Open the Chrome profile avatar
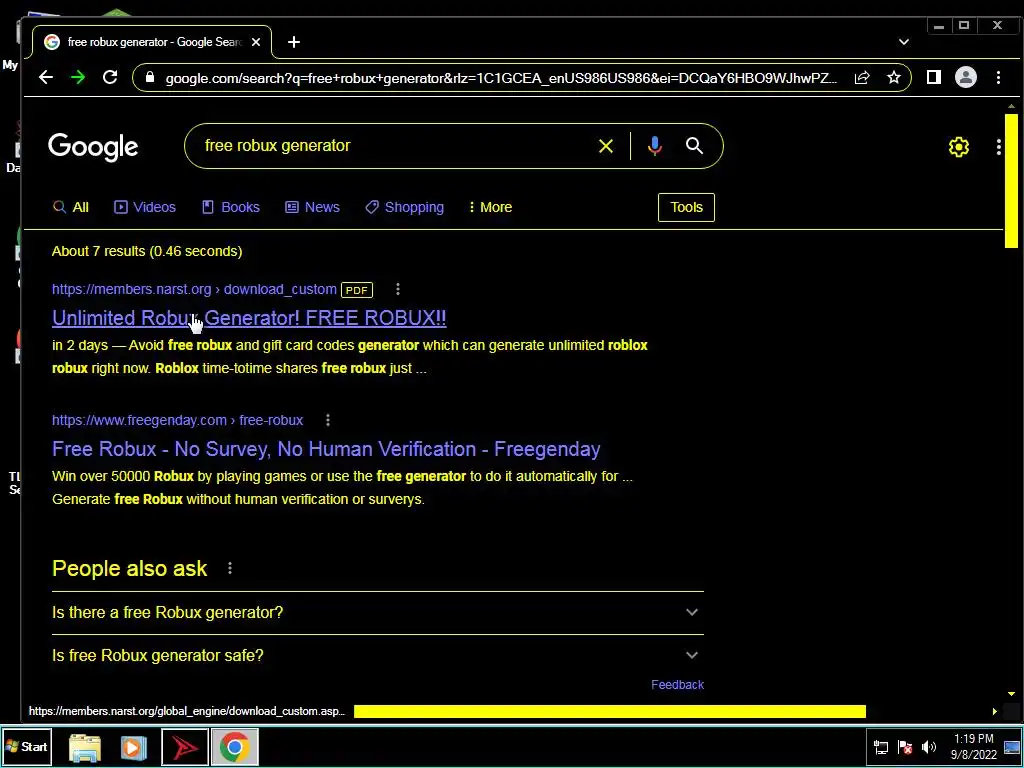The width and height of the screenshot is (1024, 768). tap(966, 78)
